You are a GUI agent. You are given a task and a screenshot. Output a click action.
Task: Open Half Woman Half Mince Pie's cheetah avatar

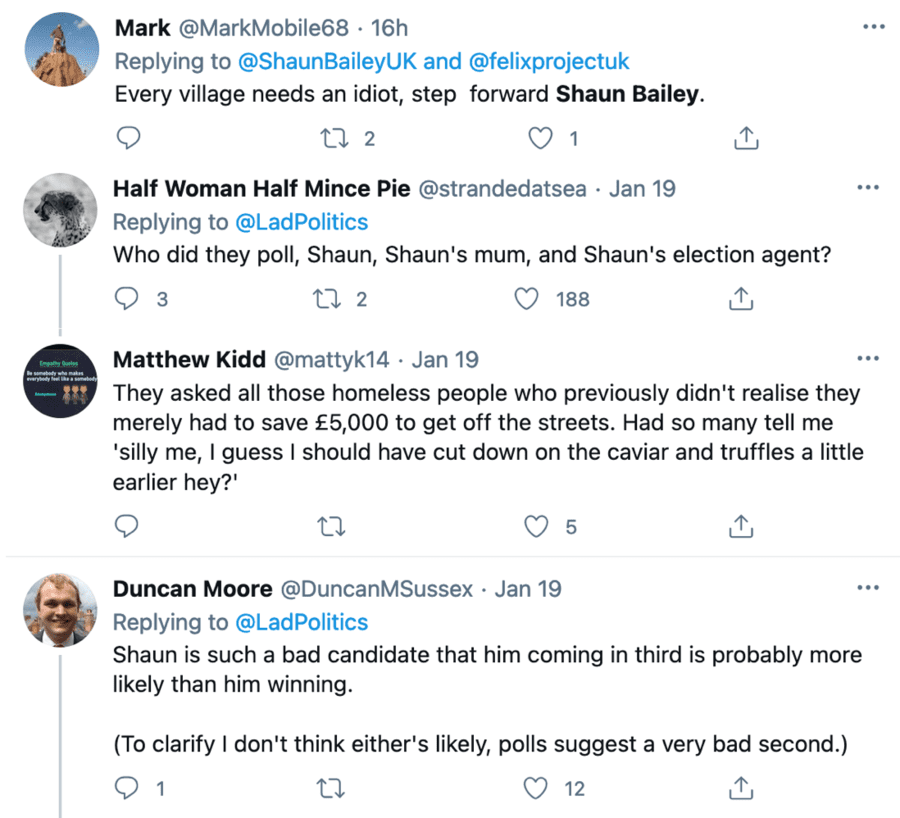(x=59, y=210)
